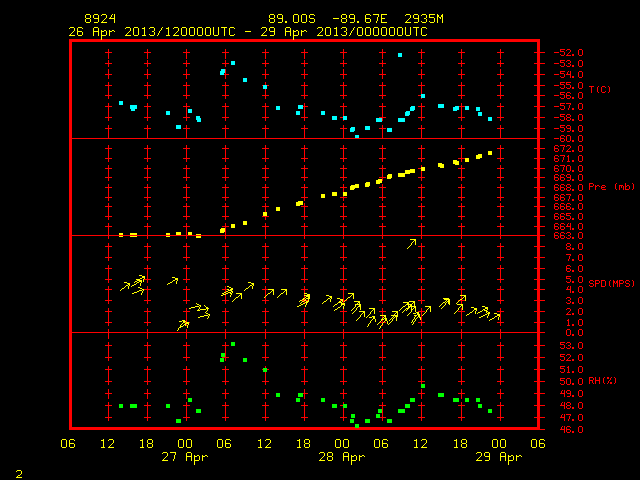
Task: Click the topmost green humidity point near 53.0
Action: point(233,344)
